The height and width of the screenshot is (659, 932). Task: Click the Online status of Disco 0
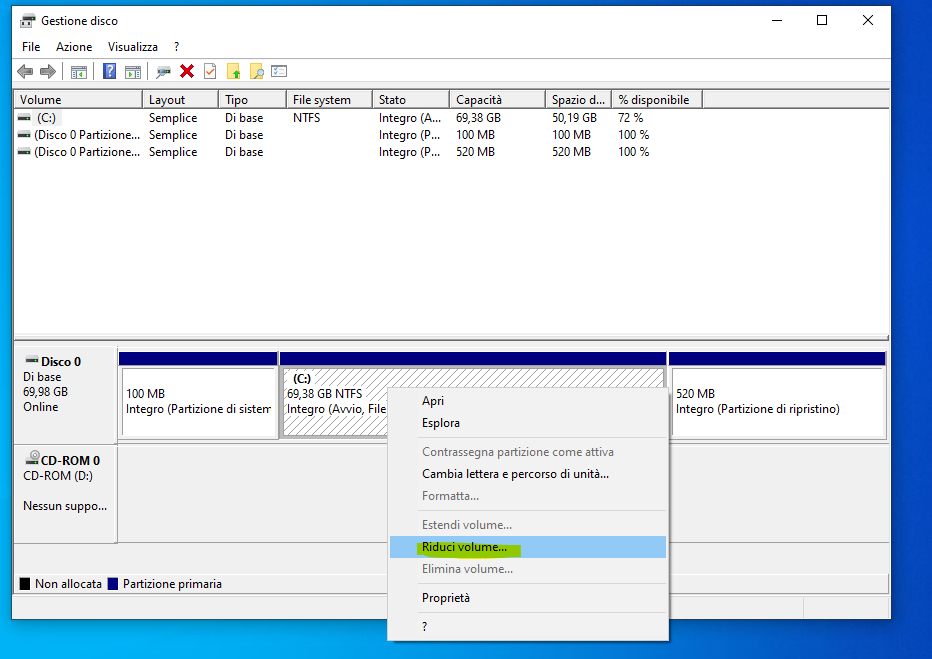[40, 407]
